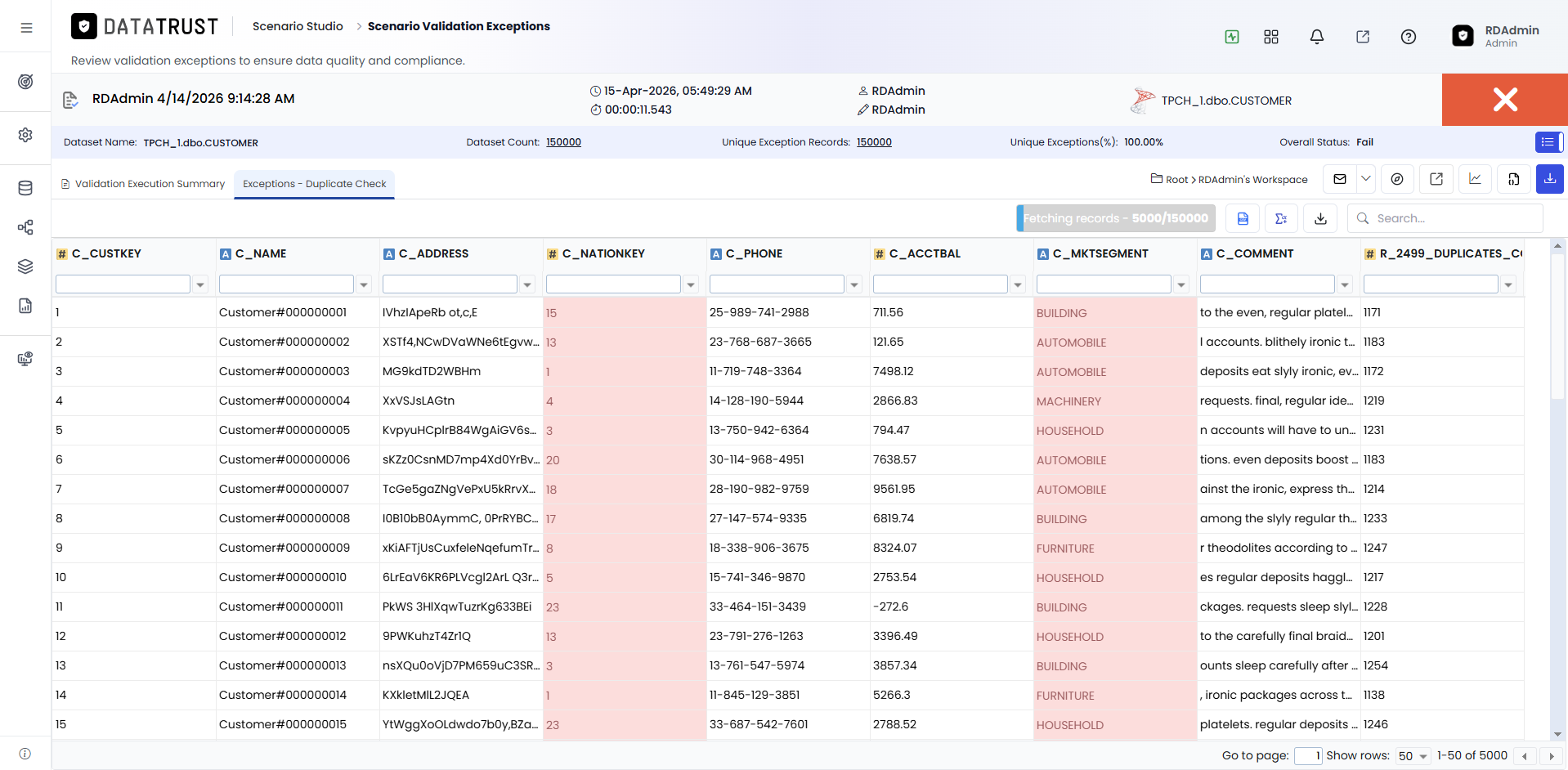Click the blue download button
Viewport: 1568px width, 770px height.
coord(1550,179)
